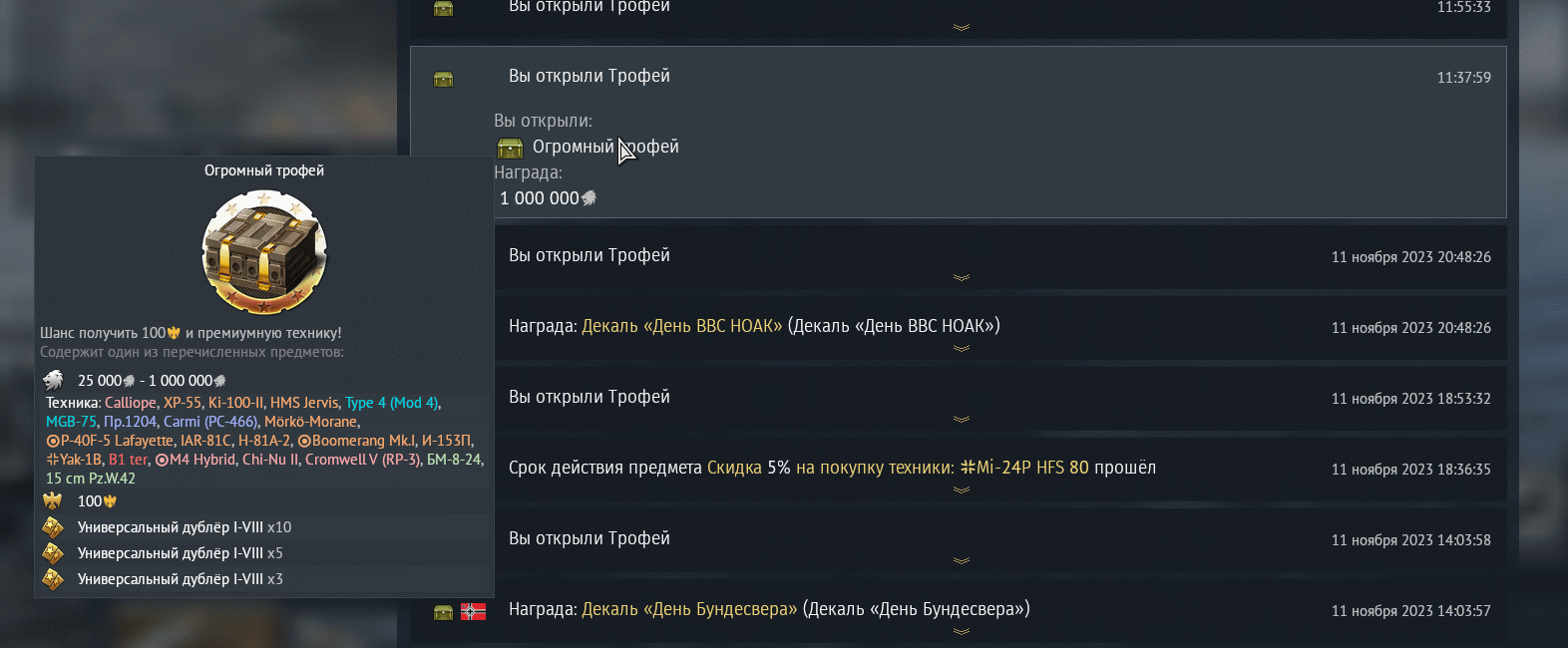Click the universal backup icon for x10
1568x648 pixels.
[53, 527]
